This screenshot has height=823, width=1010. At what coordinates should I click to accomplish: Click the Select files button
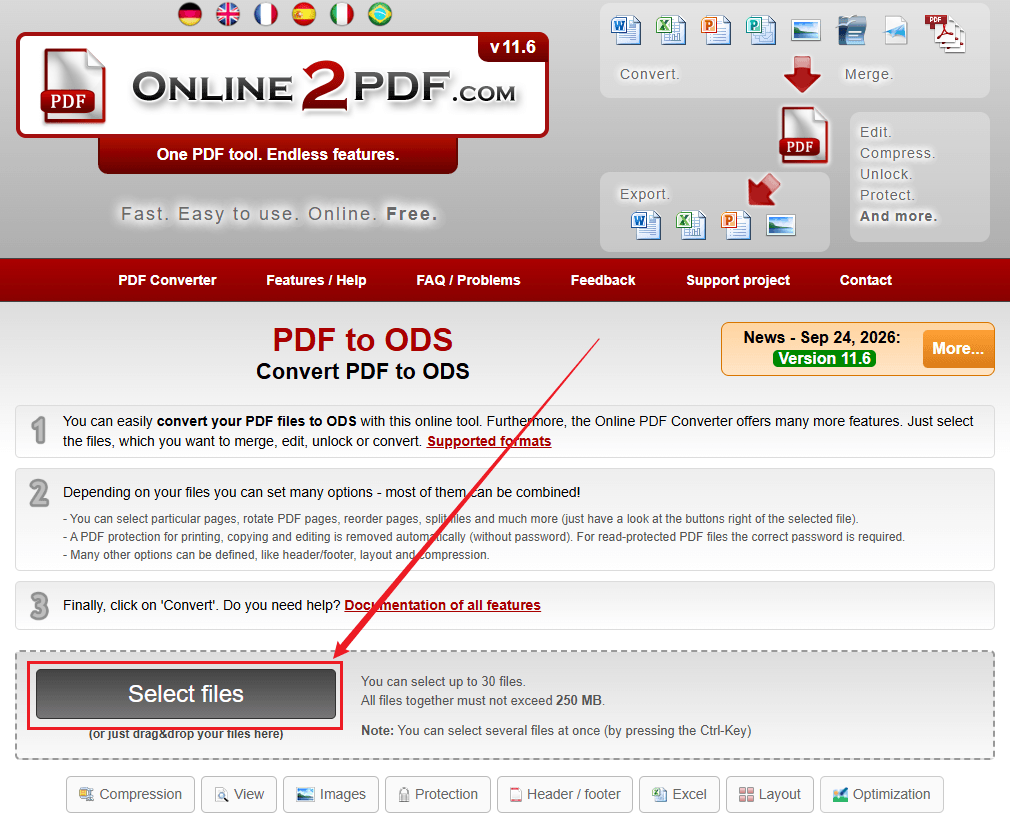click(186, 694)
